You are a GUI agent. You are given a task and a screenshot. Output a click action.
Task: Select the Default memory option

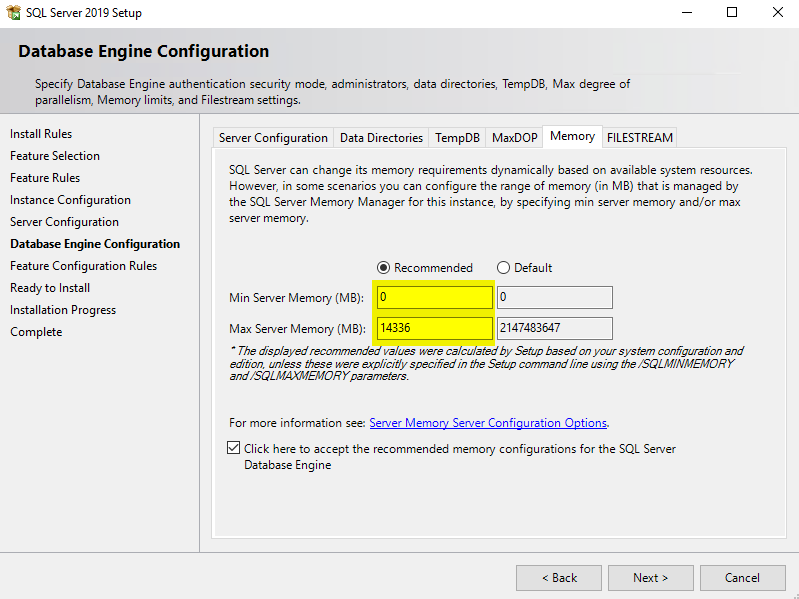tap(504, 268)
